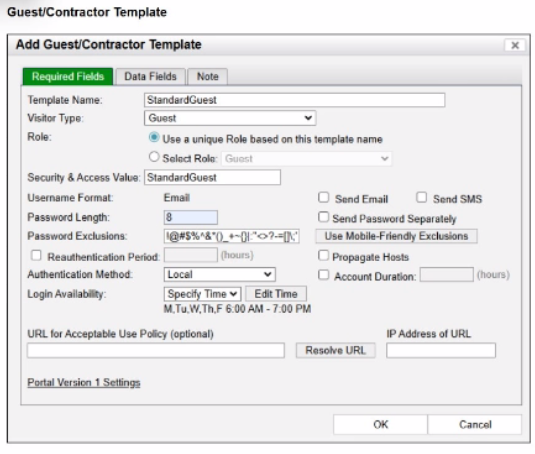This screenshot has height=454, width=535.
Task: Choose the Select Role radio button
Action: pyautogui.click(x=154, y=157)
